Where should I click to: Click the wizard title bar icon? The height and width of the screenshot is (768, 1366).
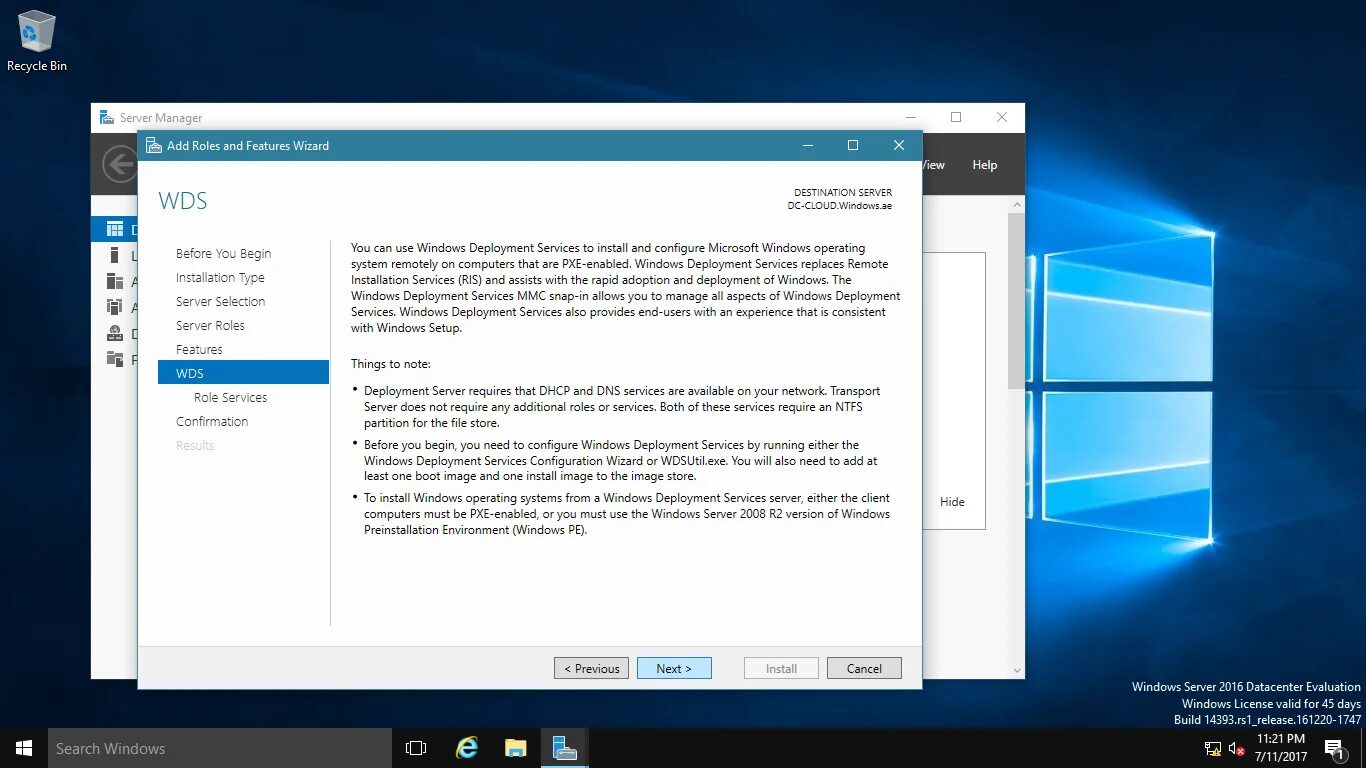[x=153, y=146]
